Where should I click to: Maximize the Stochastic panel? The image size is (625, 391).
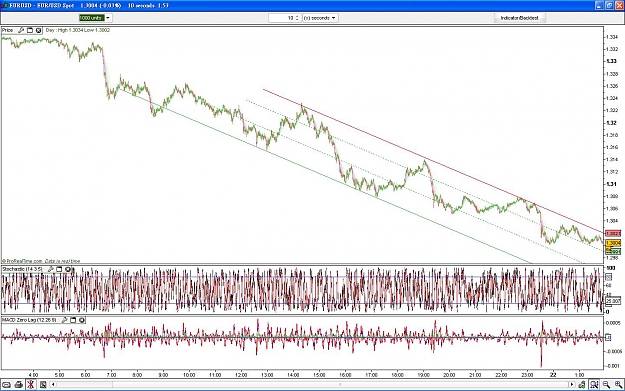(59, 269)
